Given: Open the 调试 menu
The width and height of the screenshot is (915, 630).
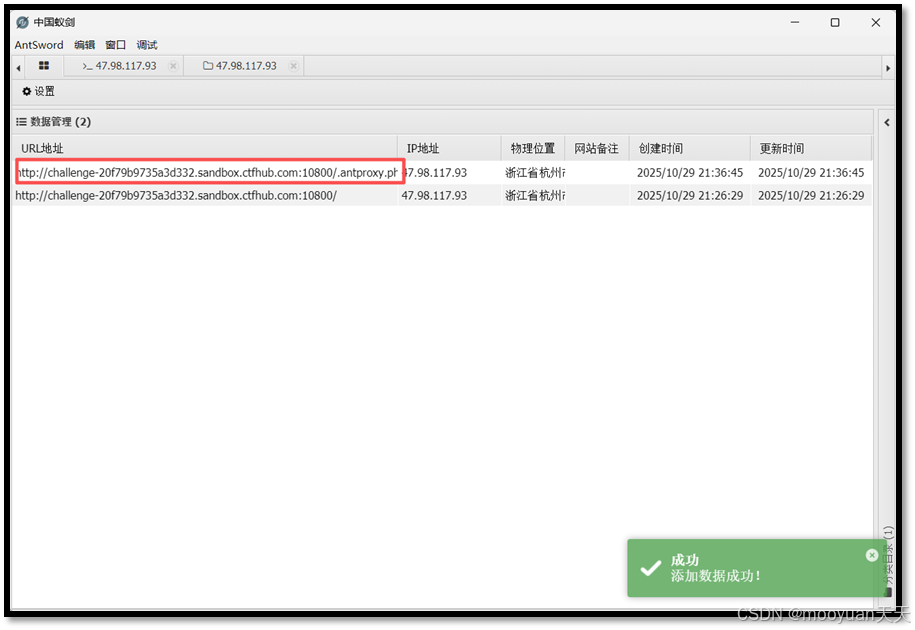Looking at the screenshot, I should [x=147, y=45].
